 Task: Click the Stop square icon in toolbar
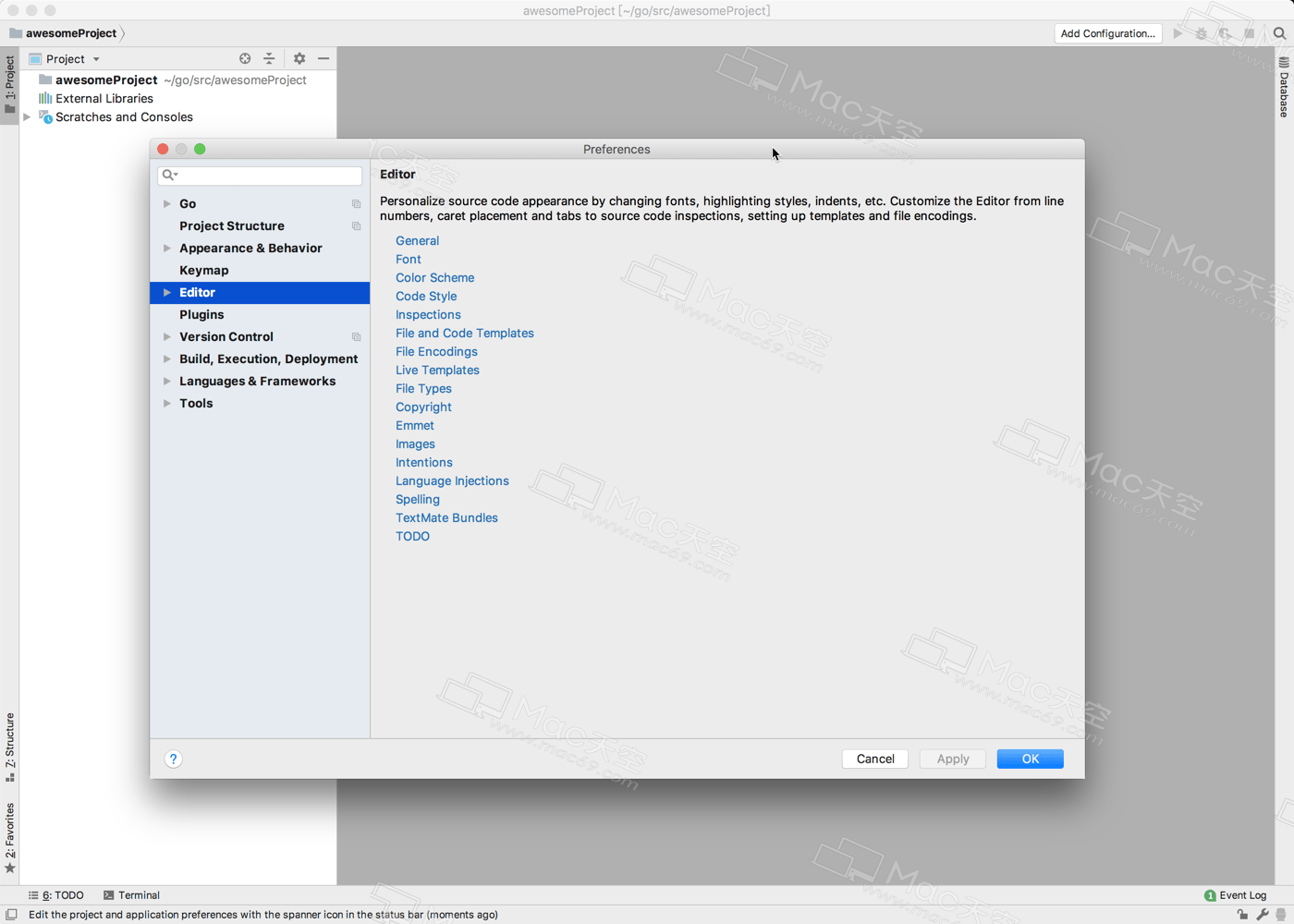point(1250,33)
